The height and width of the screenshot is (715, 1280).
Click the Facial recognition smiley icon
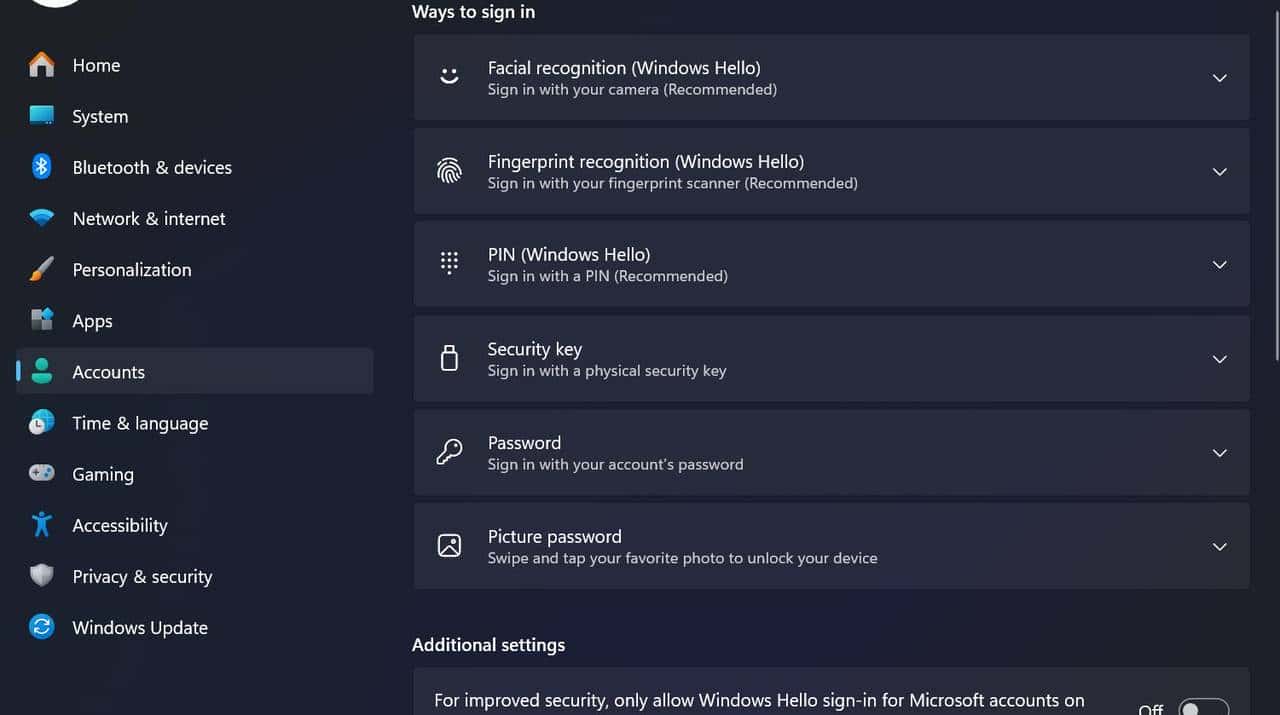pos(449,77)
